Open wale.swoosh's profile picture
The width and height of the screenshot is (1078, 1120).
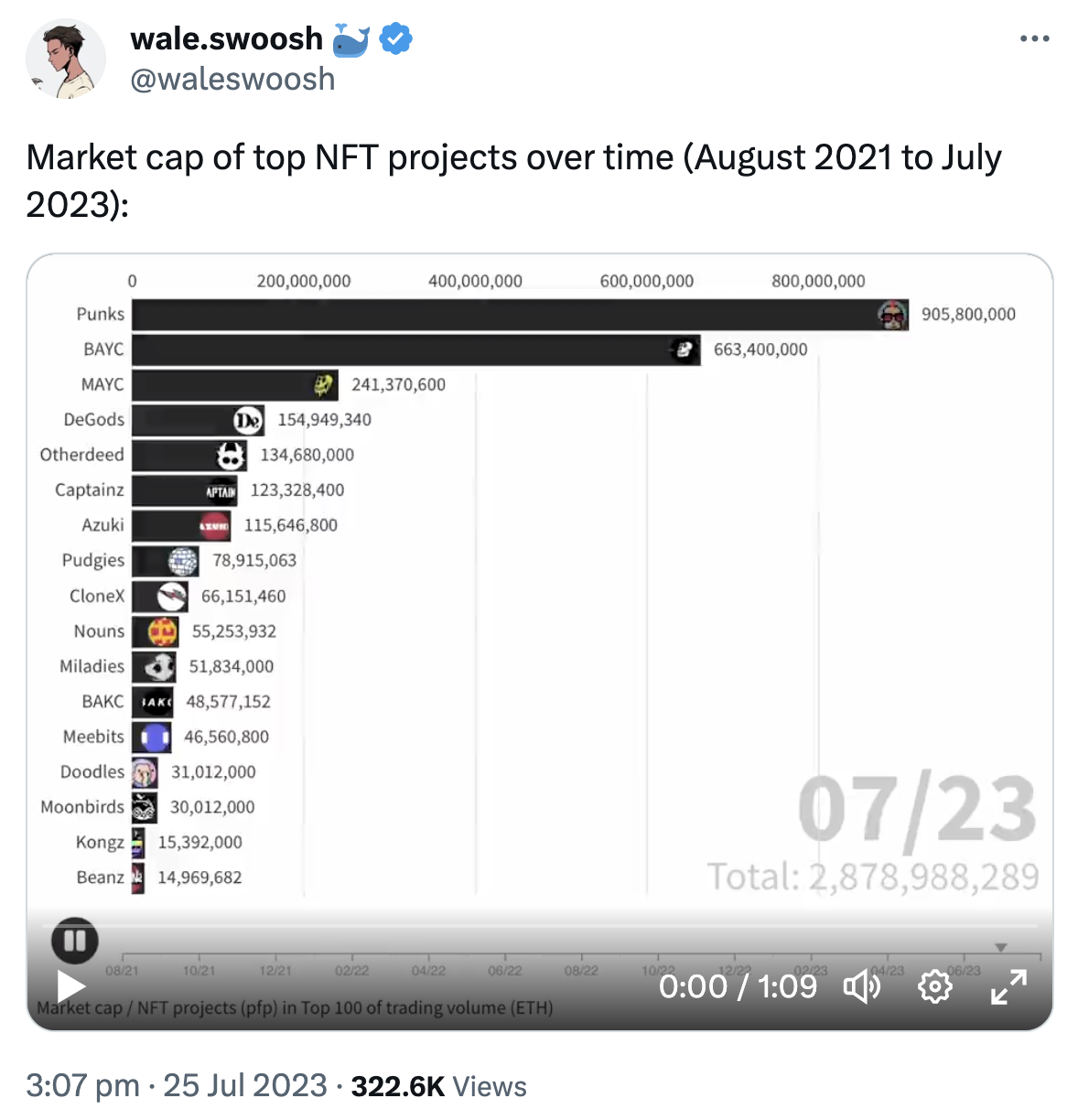click(66, 58)
